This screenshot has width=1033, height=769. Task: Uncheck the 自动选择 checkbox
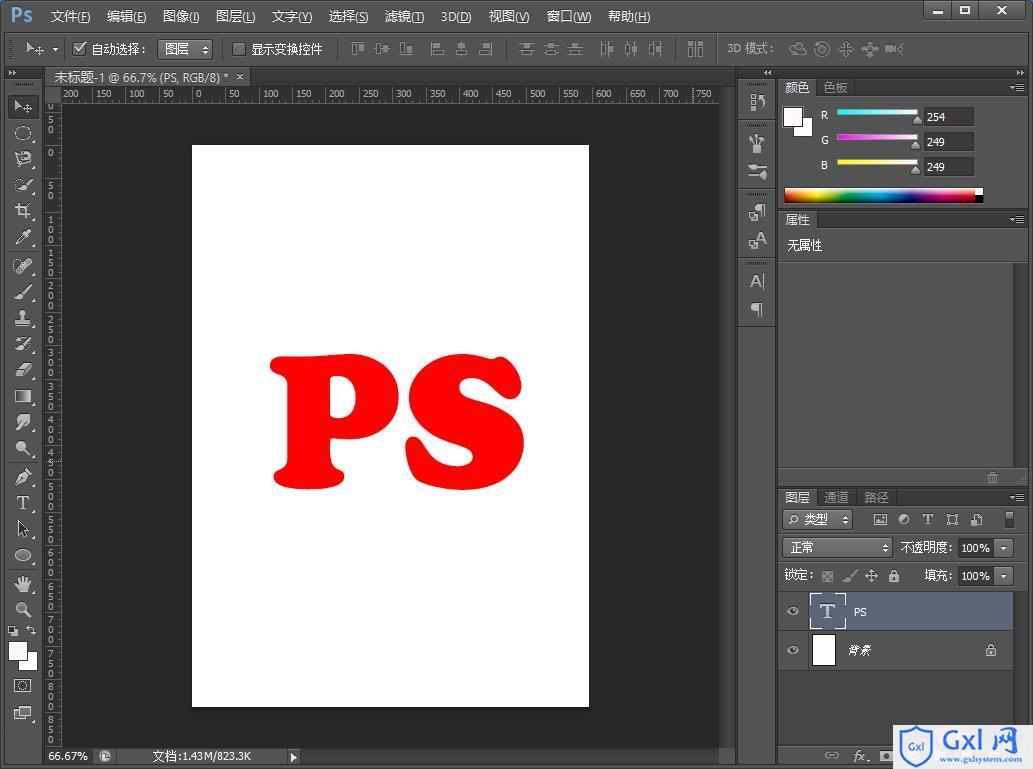point(80,48)
